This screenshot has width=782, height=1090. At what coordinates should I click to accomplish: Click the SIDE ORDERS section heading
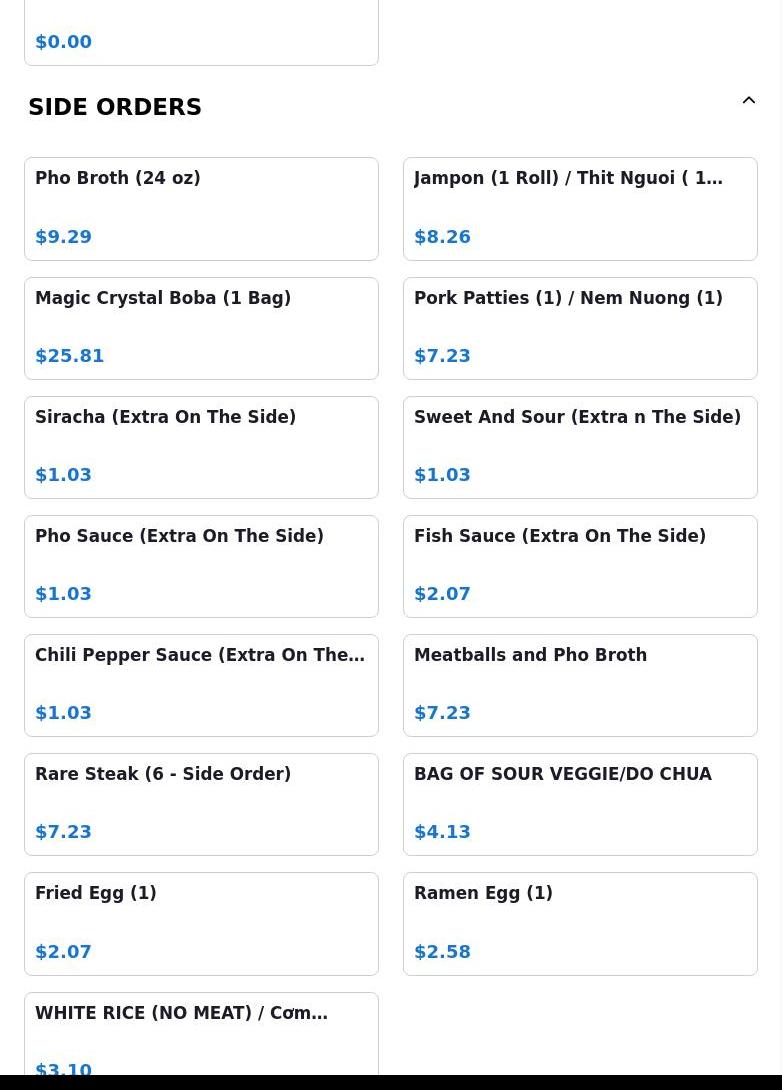tap(115, 107)
